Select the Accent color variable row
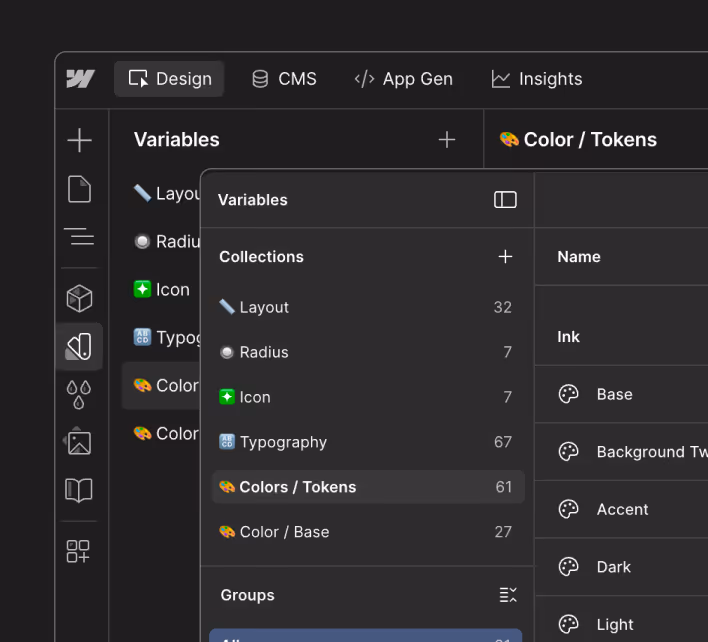This screenshot has width=708, height=642. coord(621,509)
